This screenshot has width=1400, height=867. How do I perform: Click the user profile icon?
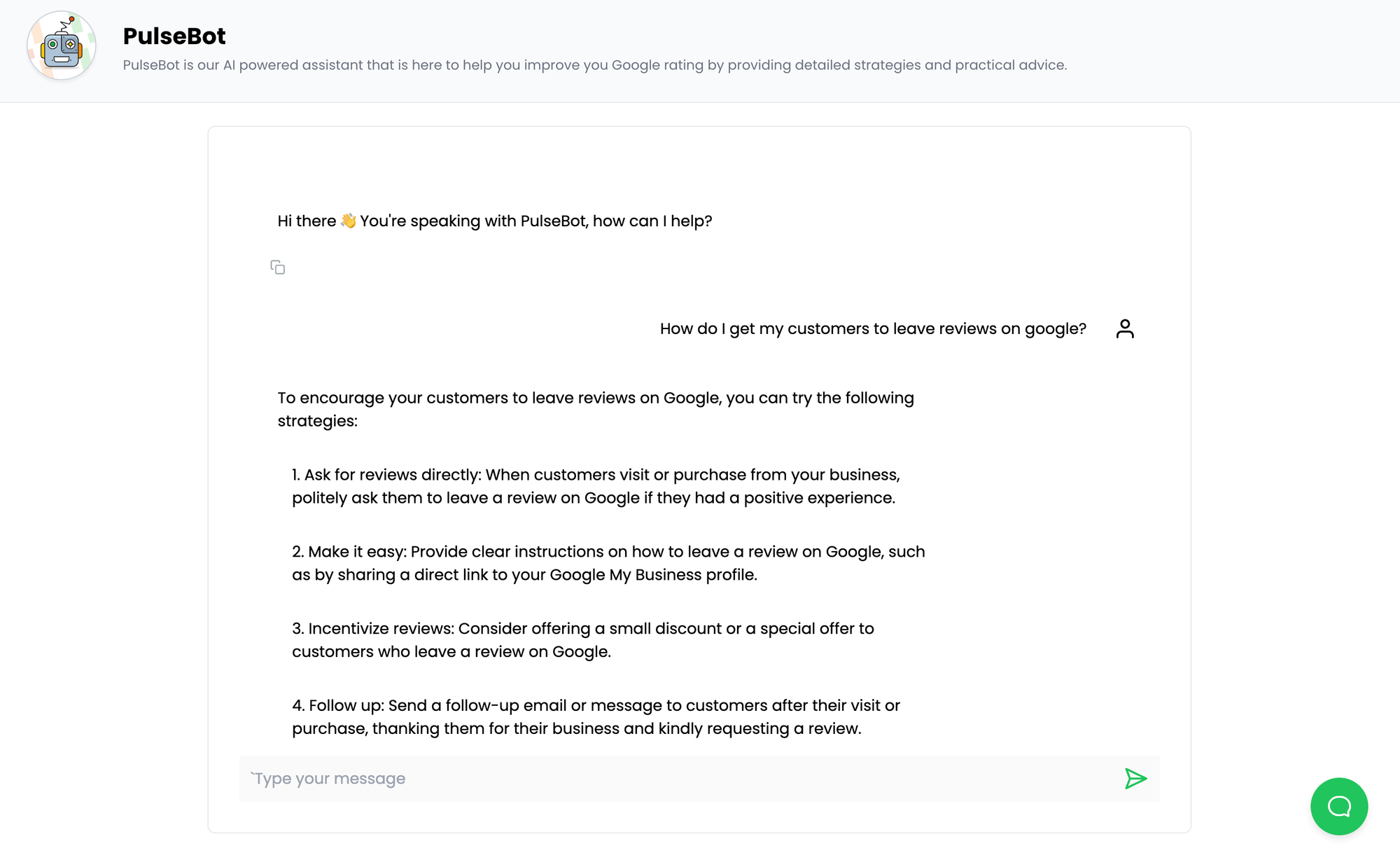(x=1125, y=328)
